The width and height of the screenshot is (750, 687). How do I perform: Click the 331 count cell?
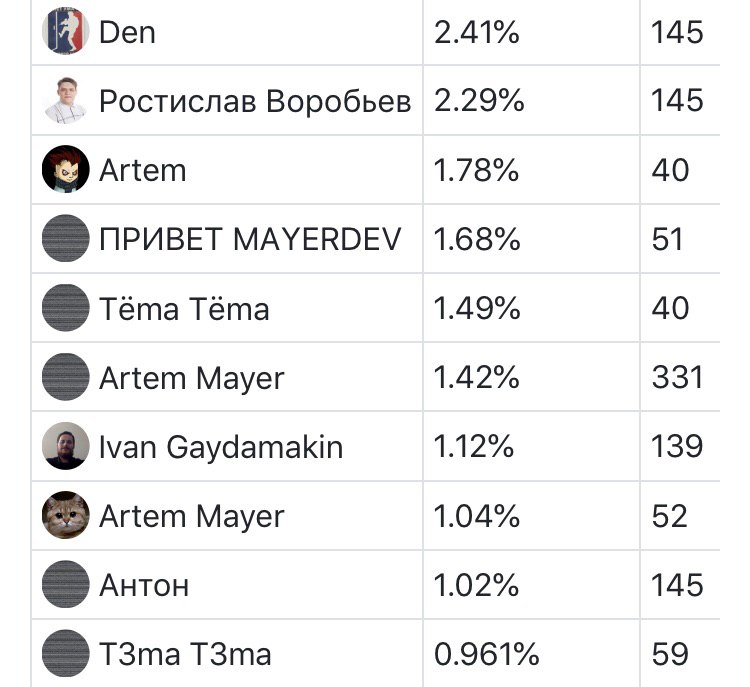[x=680, y=377]
